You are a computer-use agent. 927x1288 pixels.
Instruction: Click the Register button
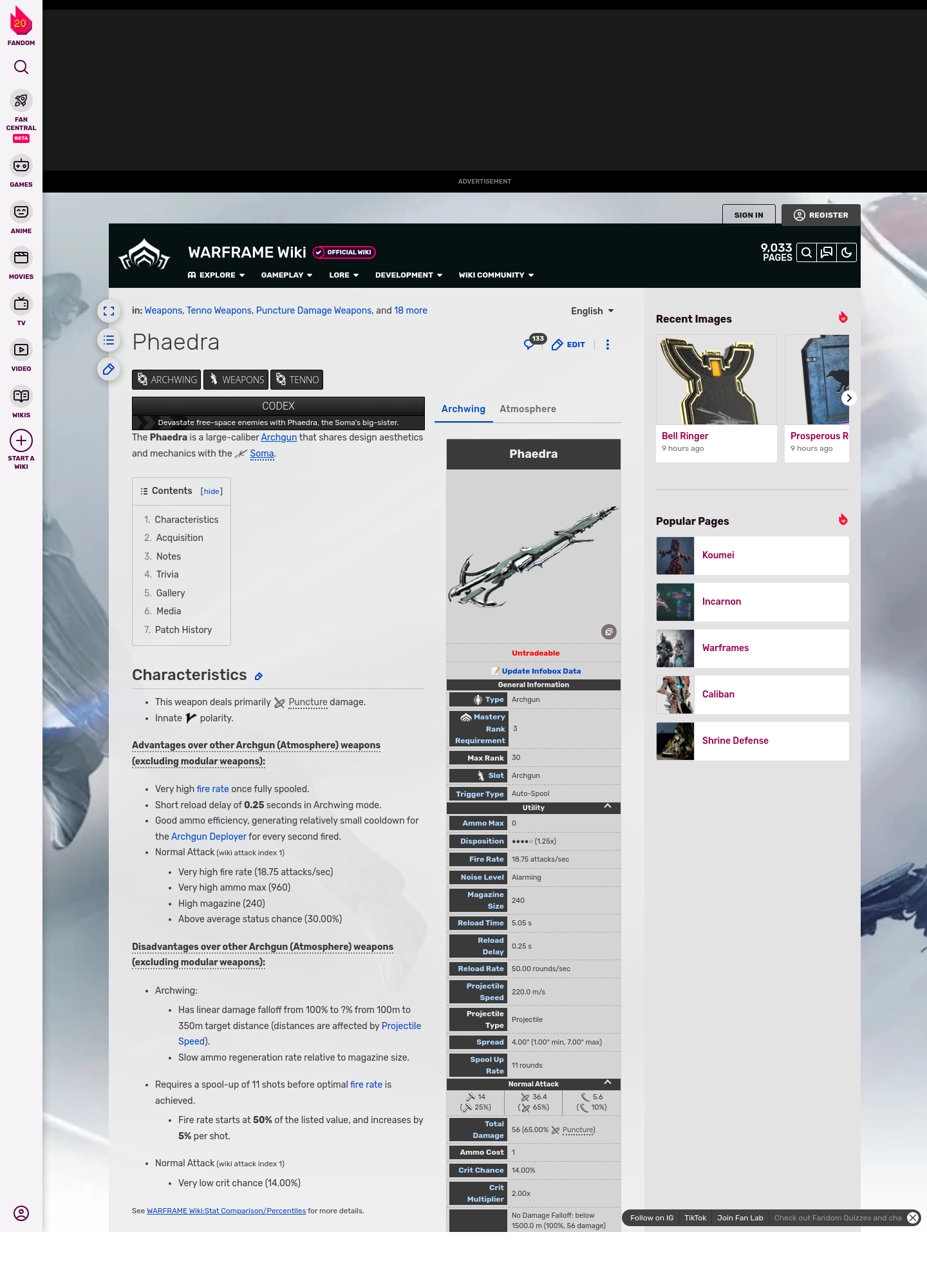click(821, 215)
